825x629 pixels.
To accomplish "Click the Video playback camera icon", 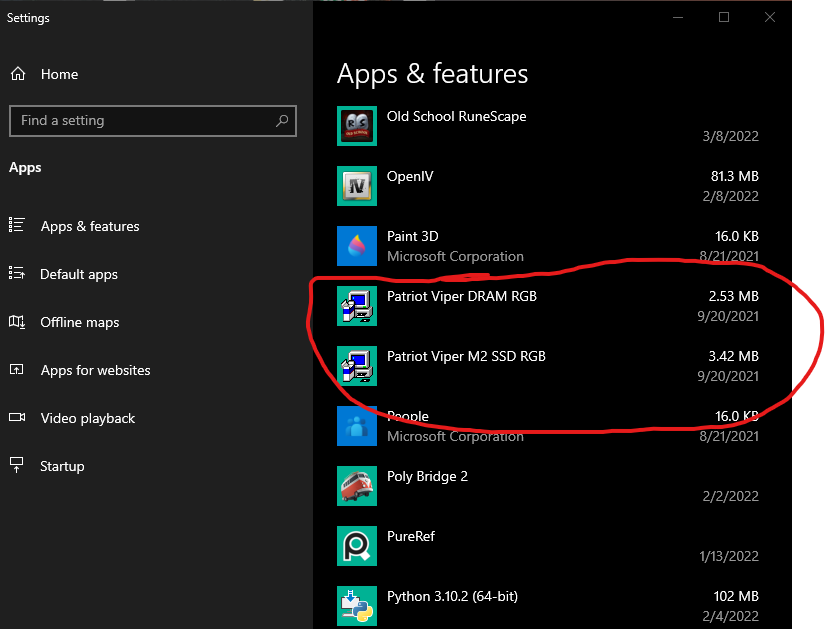I will [x=17, y=417].
